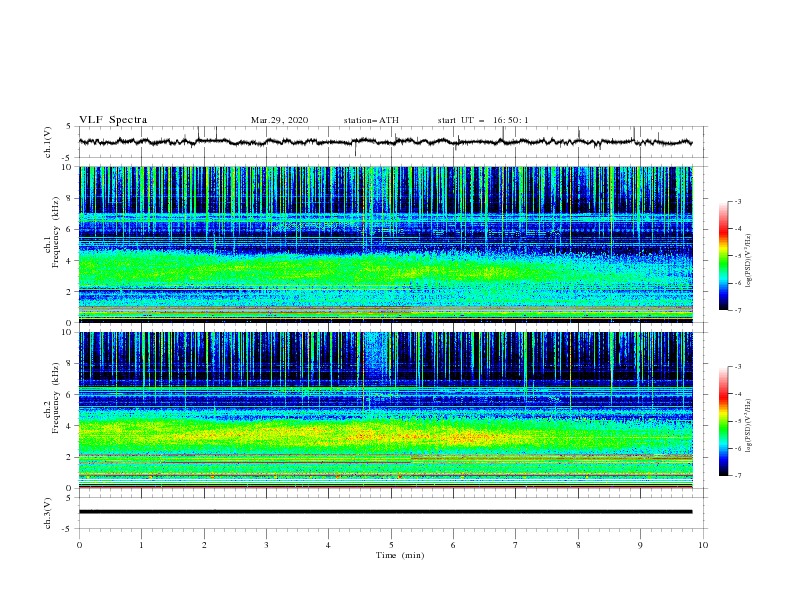Click the ch.1 voltage waveform trace

[x=385, y=142]
